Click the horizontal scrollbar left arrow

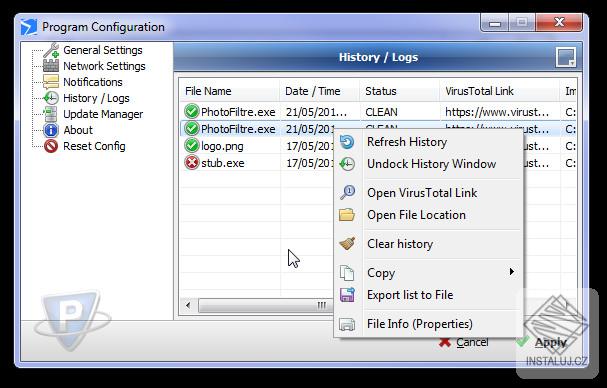pos(188,305)
